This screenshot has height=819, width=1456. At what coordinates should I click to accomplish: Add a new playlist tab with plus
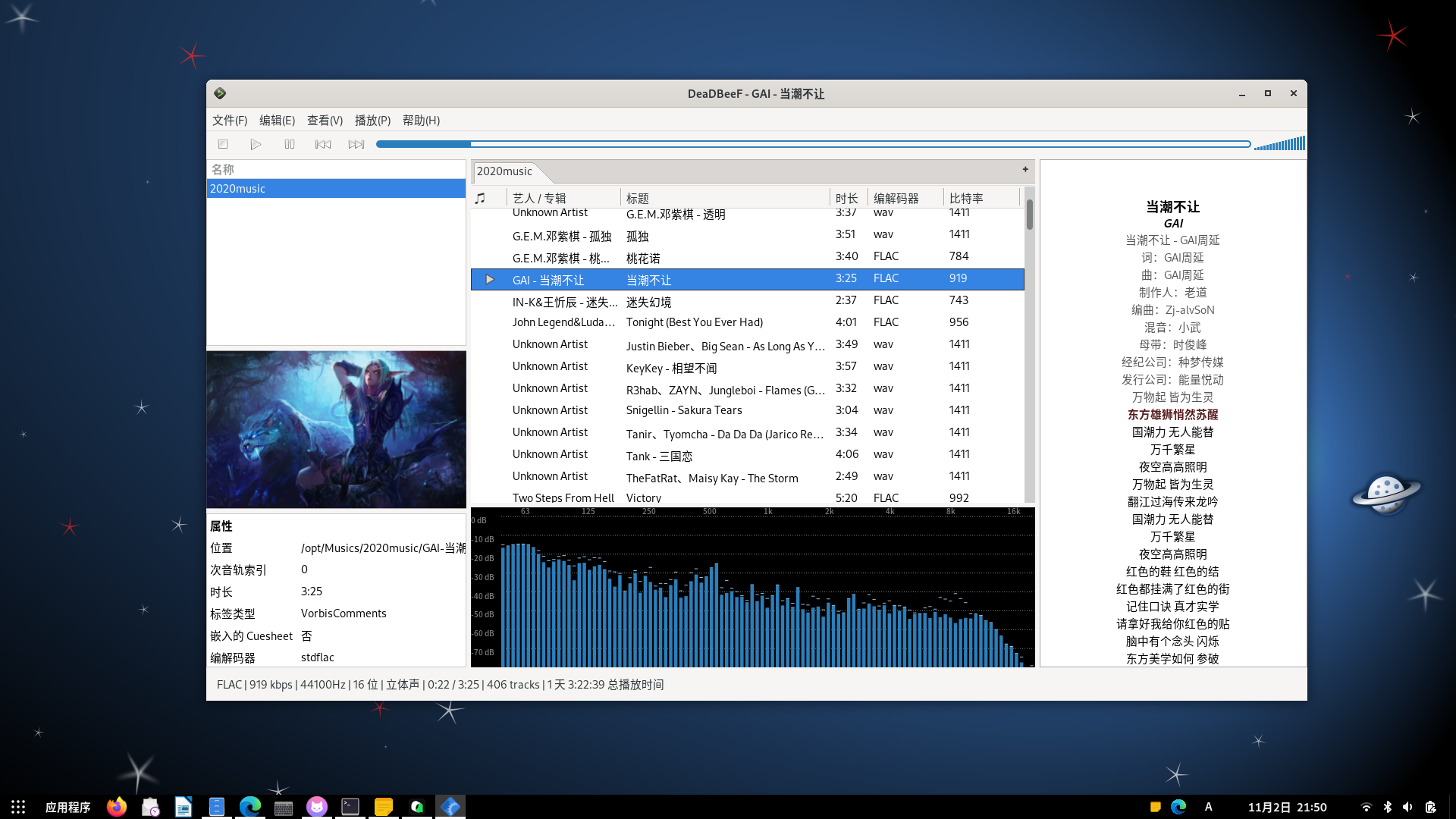pyautogui.click(x=1025, y=170)
